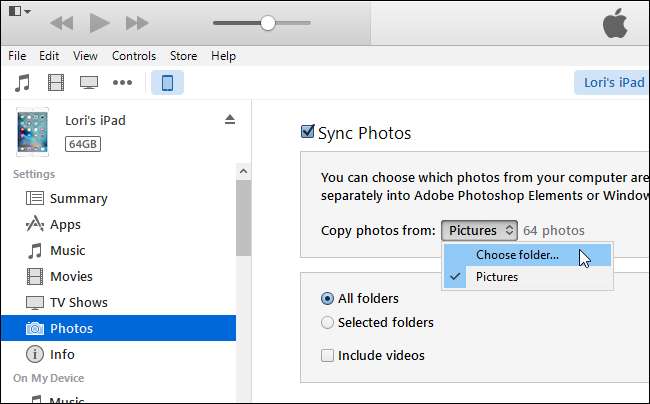Eject Lori's iPad
Image resolution: width=650 pixels, height=404 pixels.
click(x=229, y=119)
